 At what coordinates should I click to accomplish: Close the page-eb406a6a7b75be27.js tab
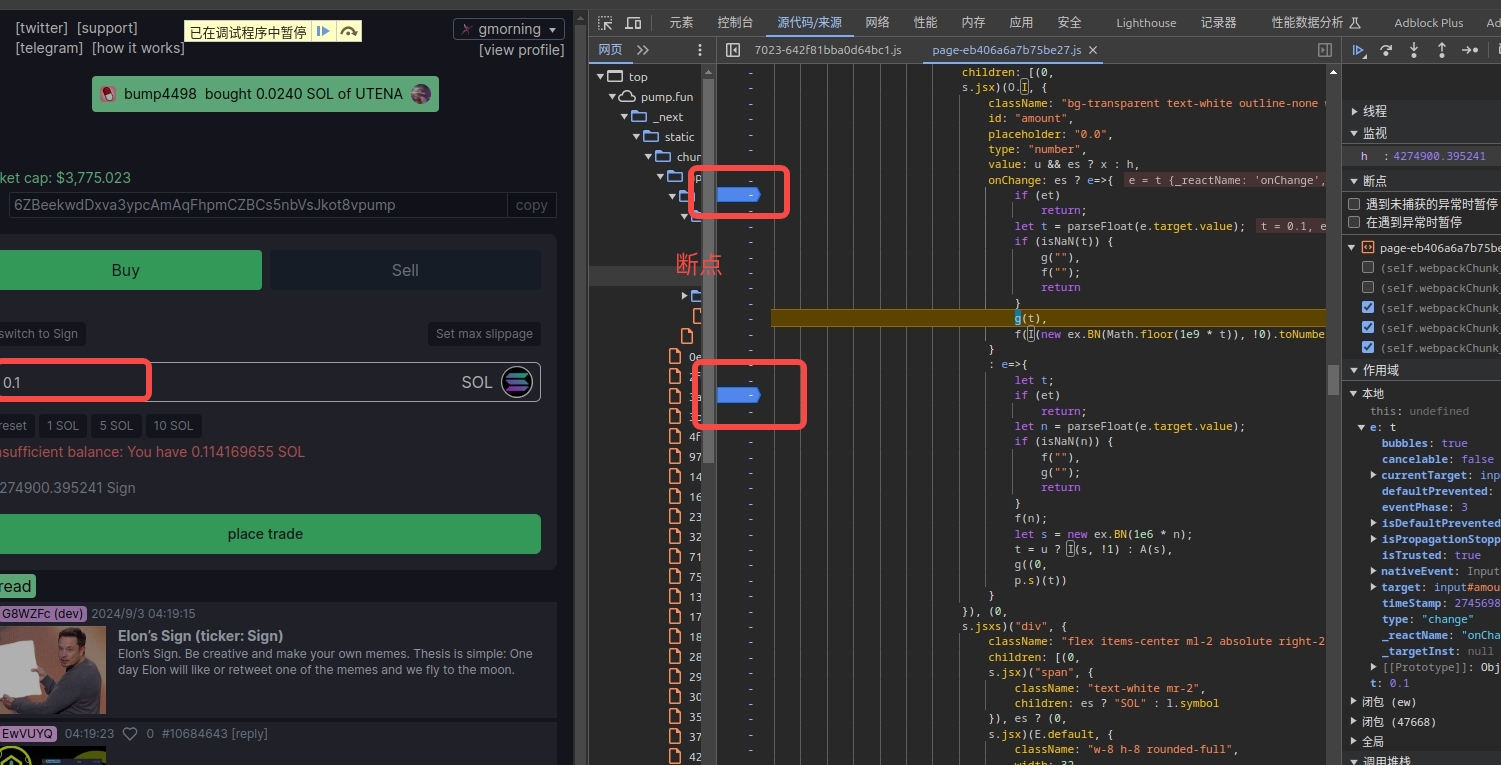click(1092, 50)
